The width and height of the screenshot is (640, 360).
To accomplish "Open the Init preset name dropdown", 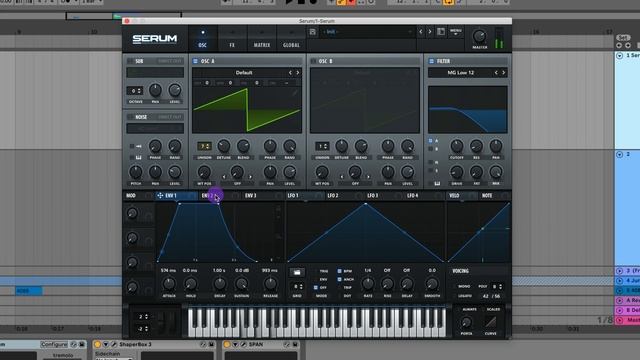I will click(x=368, y=32).
